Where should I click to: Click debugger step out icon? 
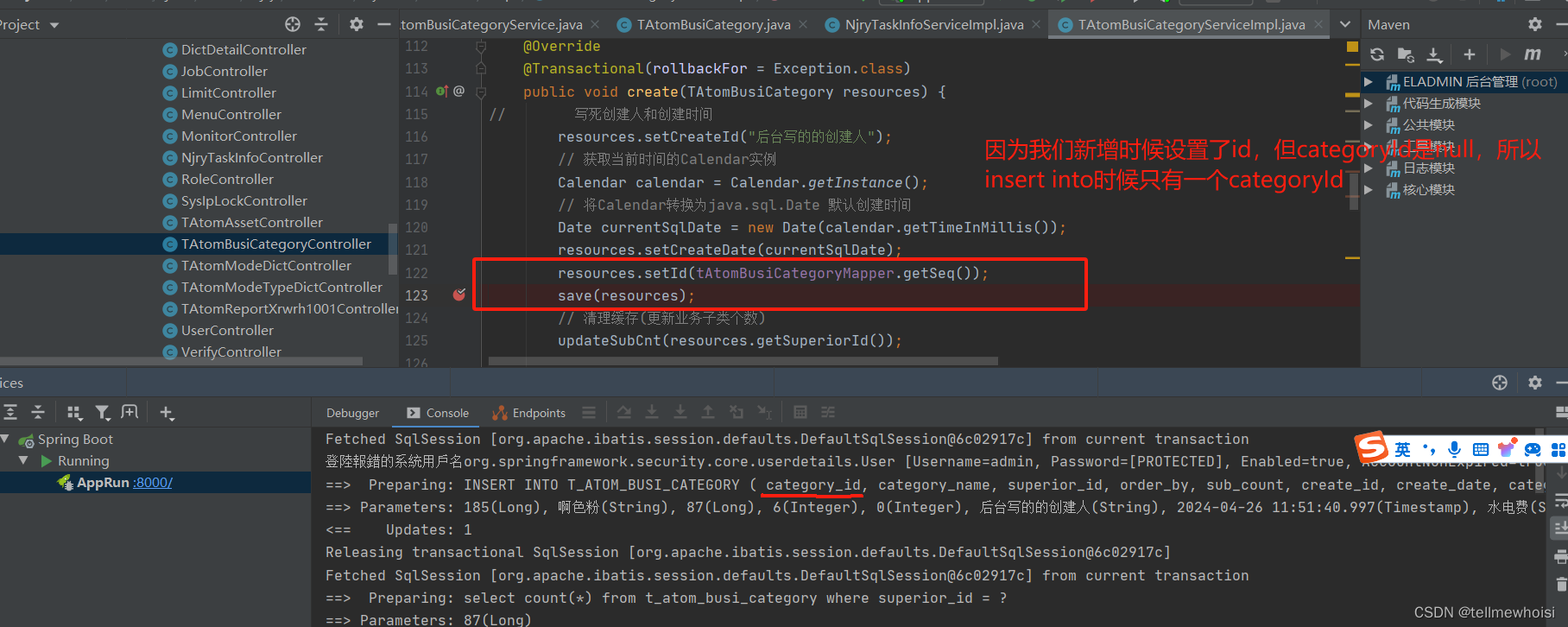tap(708, 412)
